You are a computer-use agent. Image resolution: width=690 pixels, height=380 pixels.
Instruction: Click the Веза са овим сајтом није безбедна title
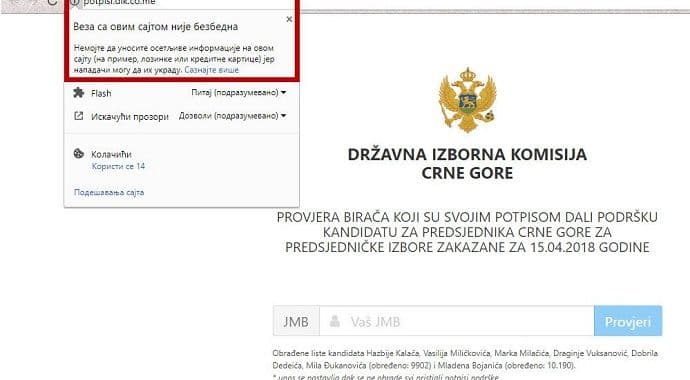coord(155,27)
